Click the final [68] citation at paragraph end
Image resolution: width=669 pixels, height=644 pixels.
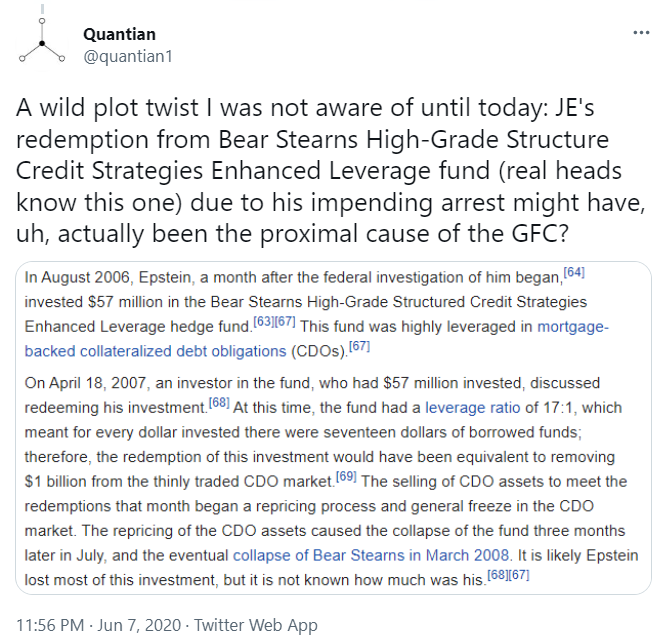coord(497,574)
